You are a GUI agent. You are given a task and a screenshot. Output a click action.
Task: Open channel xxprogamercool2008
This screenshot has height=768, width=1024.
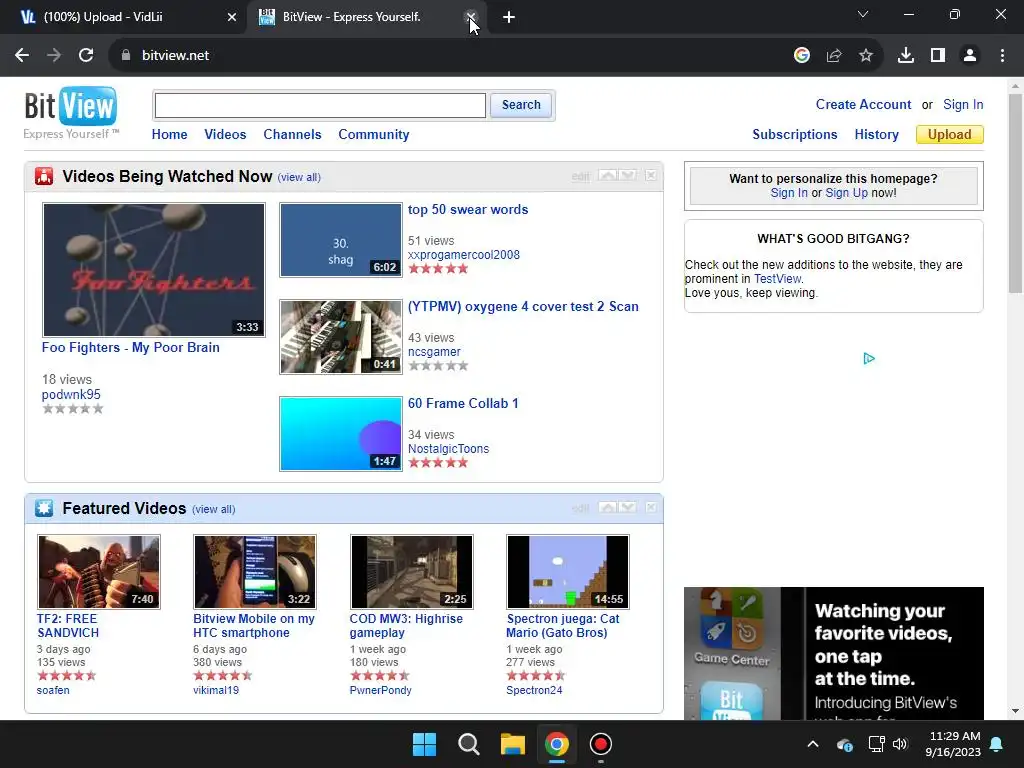pos(464,255)
